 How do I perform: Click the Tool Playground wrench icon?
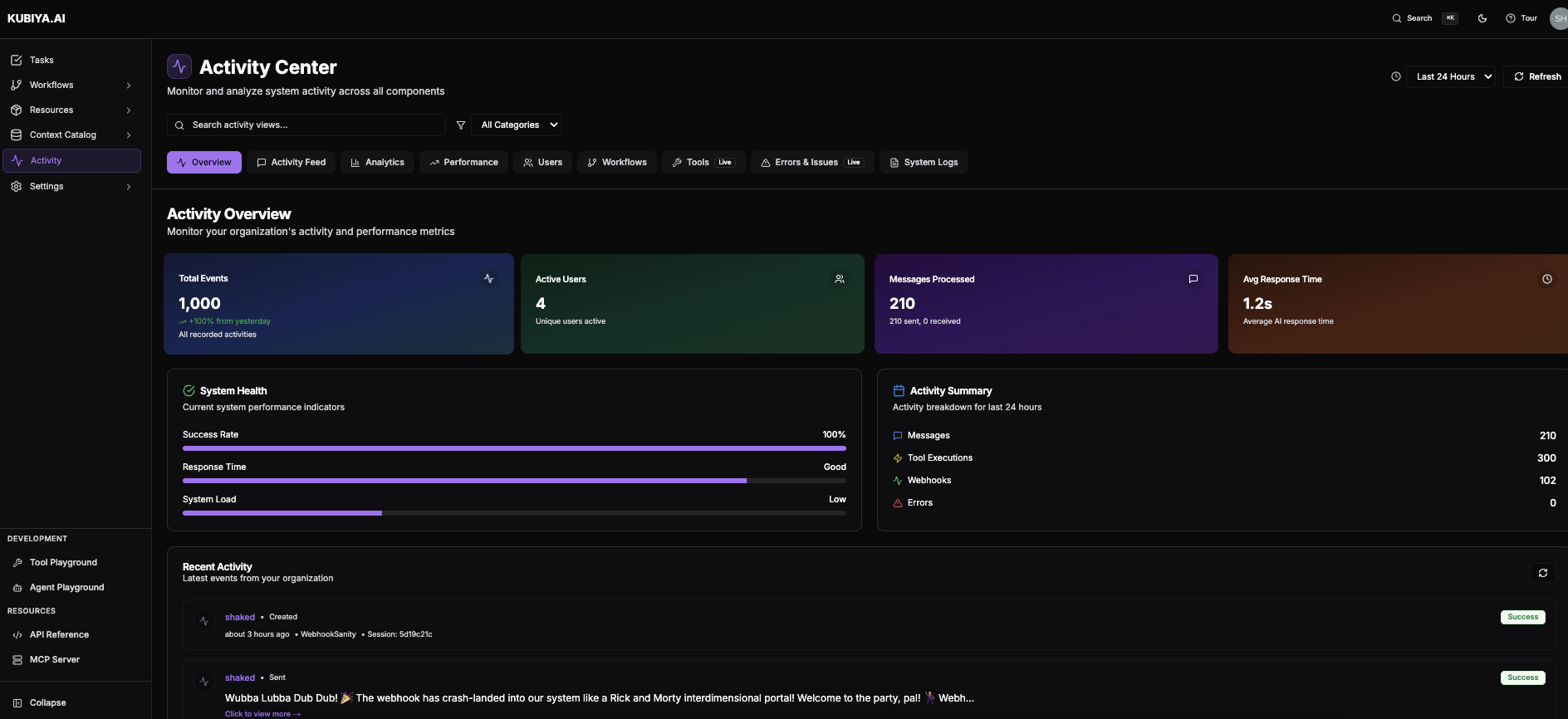pyautogui.click(x=17, y=562)
